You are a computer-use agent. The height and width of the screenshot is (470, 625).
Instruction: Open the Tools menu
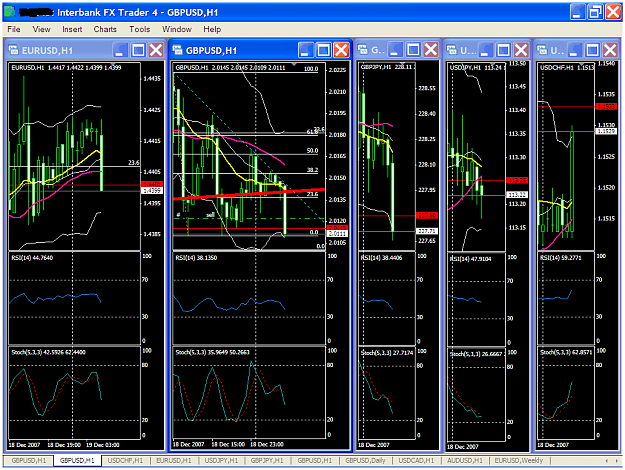(140, 29)
